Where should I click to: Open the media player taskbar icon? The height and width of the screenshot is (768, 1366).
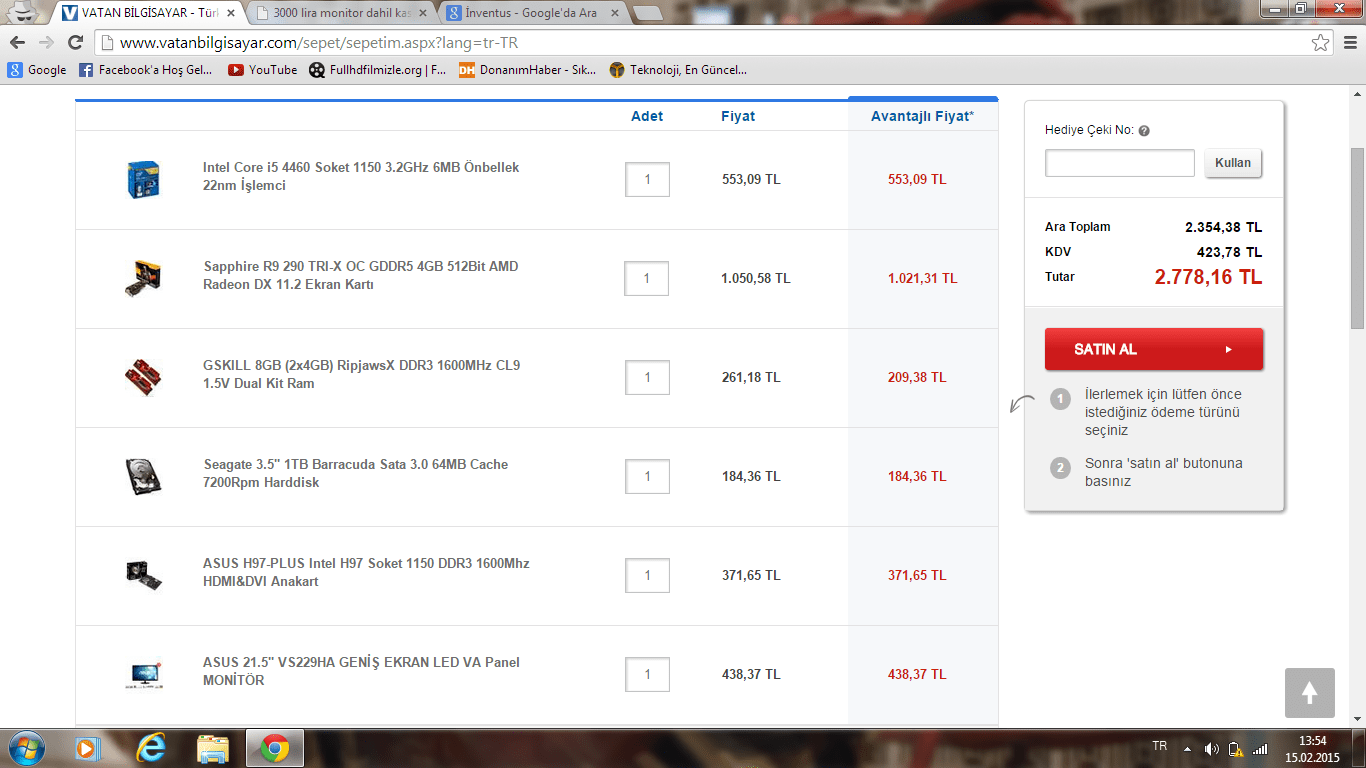pyautogui.click(x=90, y=748)
